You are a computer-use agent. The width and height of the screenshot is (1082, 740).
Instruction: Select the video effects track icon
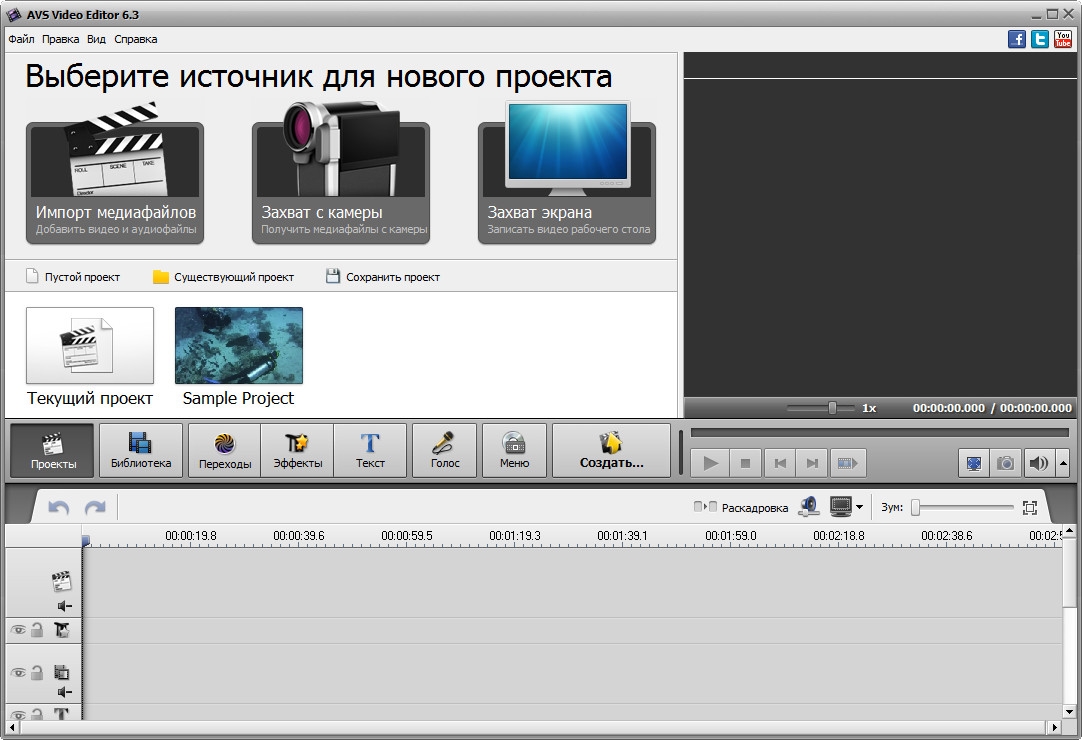[61, 630]
